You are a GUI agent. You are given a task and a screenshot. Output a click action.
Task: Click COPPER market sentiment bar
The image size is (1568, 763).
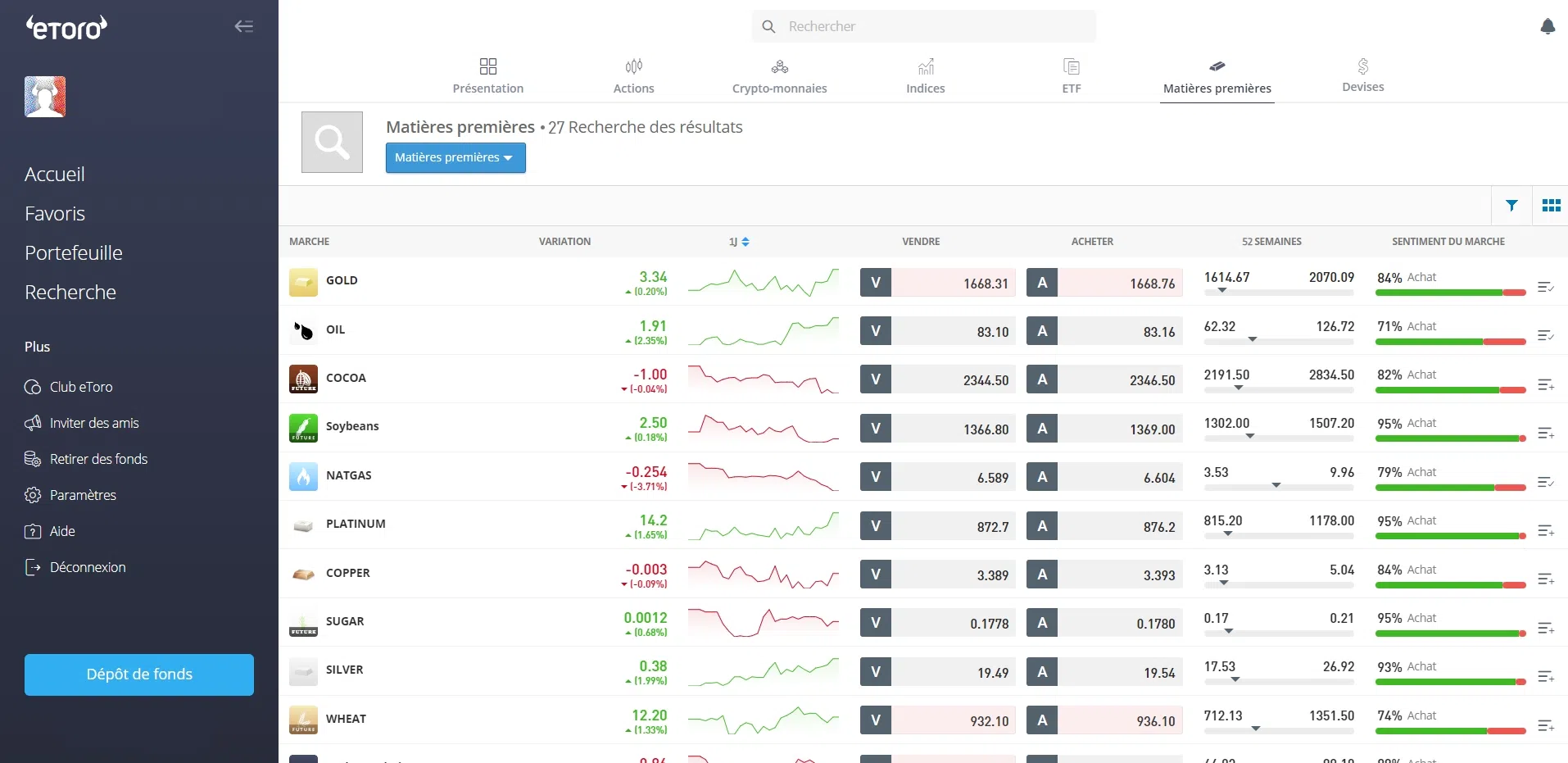point(1451,585)
